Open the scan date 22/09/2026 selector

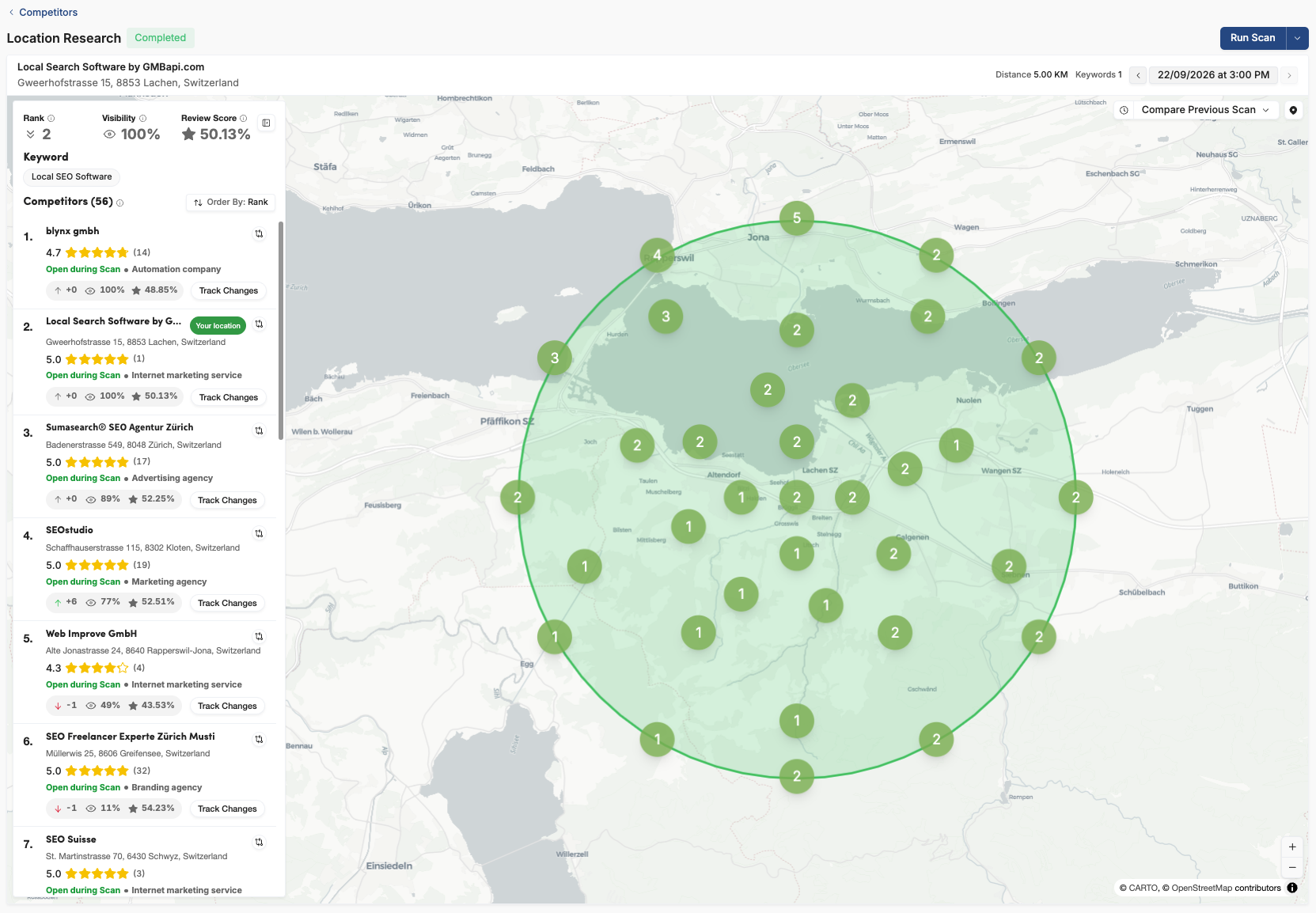1213,75
